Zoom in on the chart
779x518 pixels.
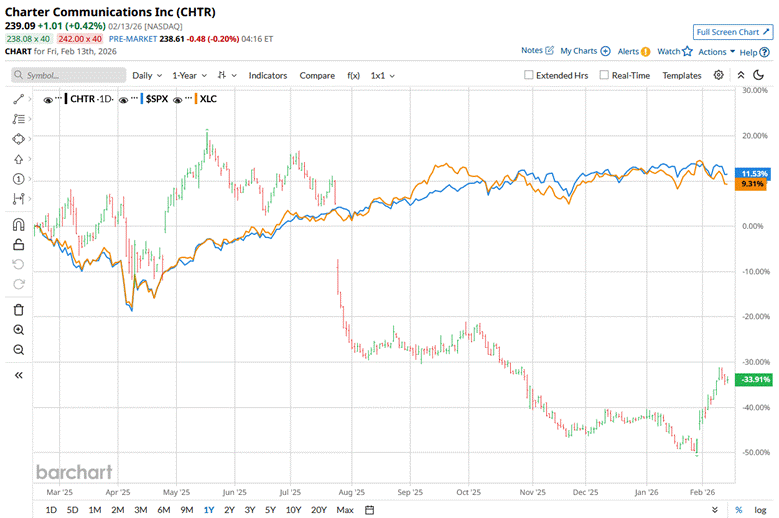18,329
